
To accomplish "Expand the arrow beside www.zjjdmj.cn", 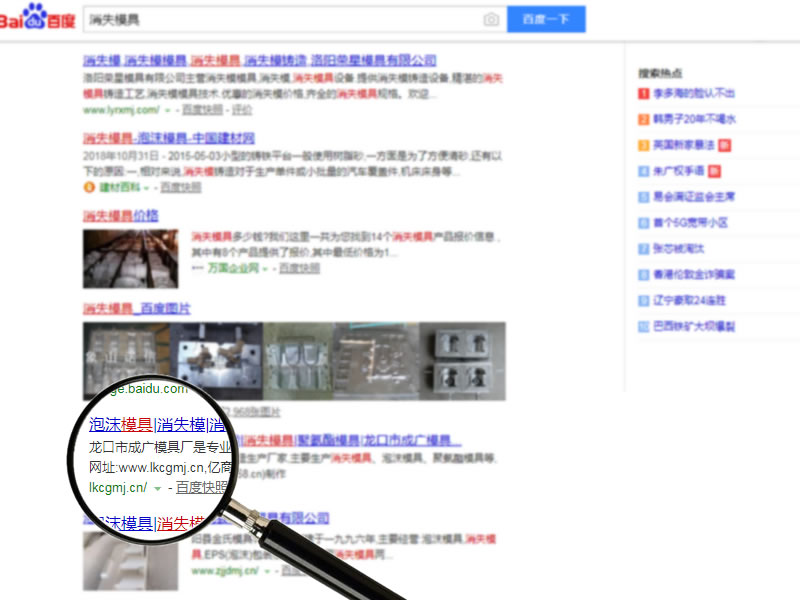I will tap(266, 571).
